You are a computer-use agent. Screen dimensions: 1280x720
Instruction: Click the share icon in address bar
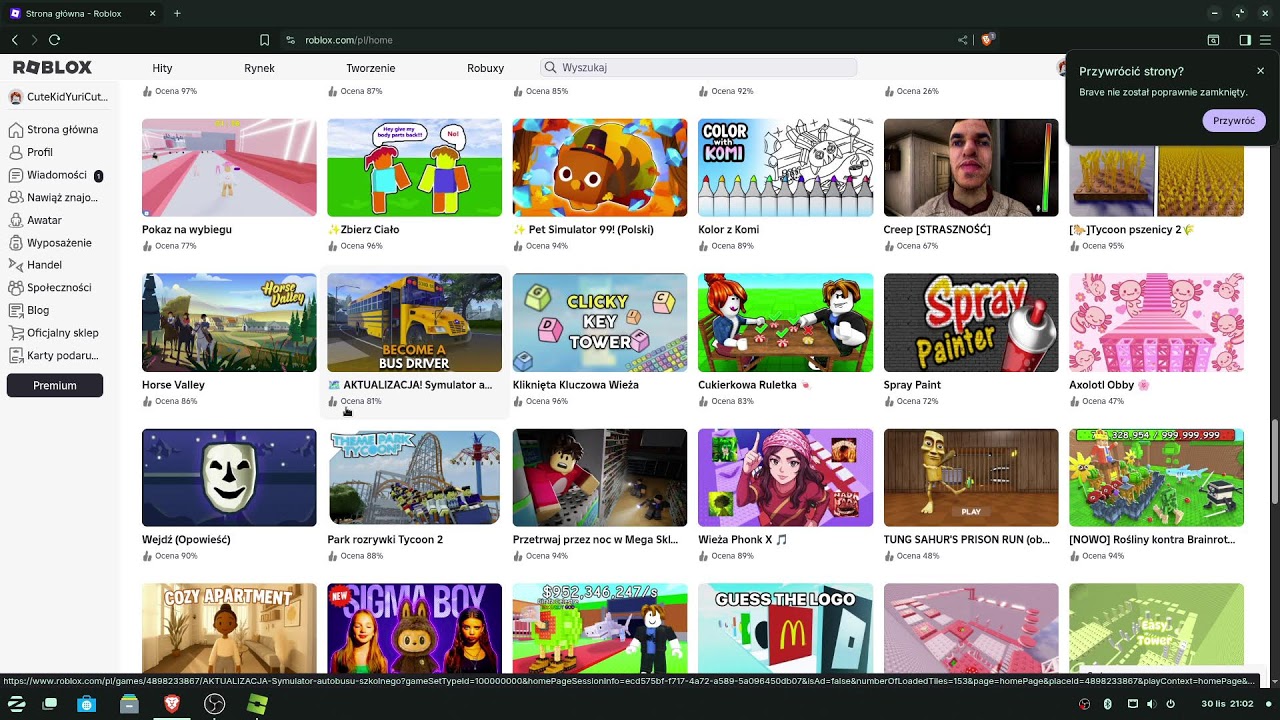[x=962, y=40]
